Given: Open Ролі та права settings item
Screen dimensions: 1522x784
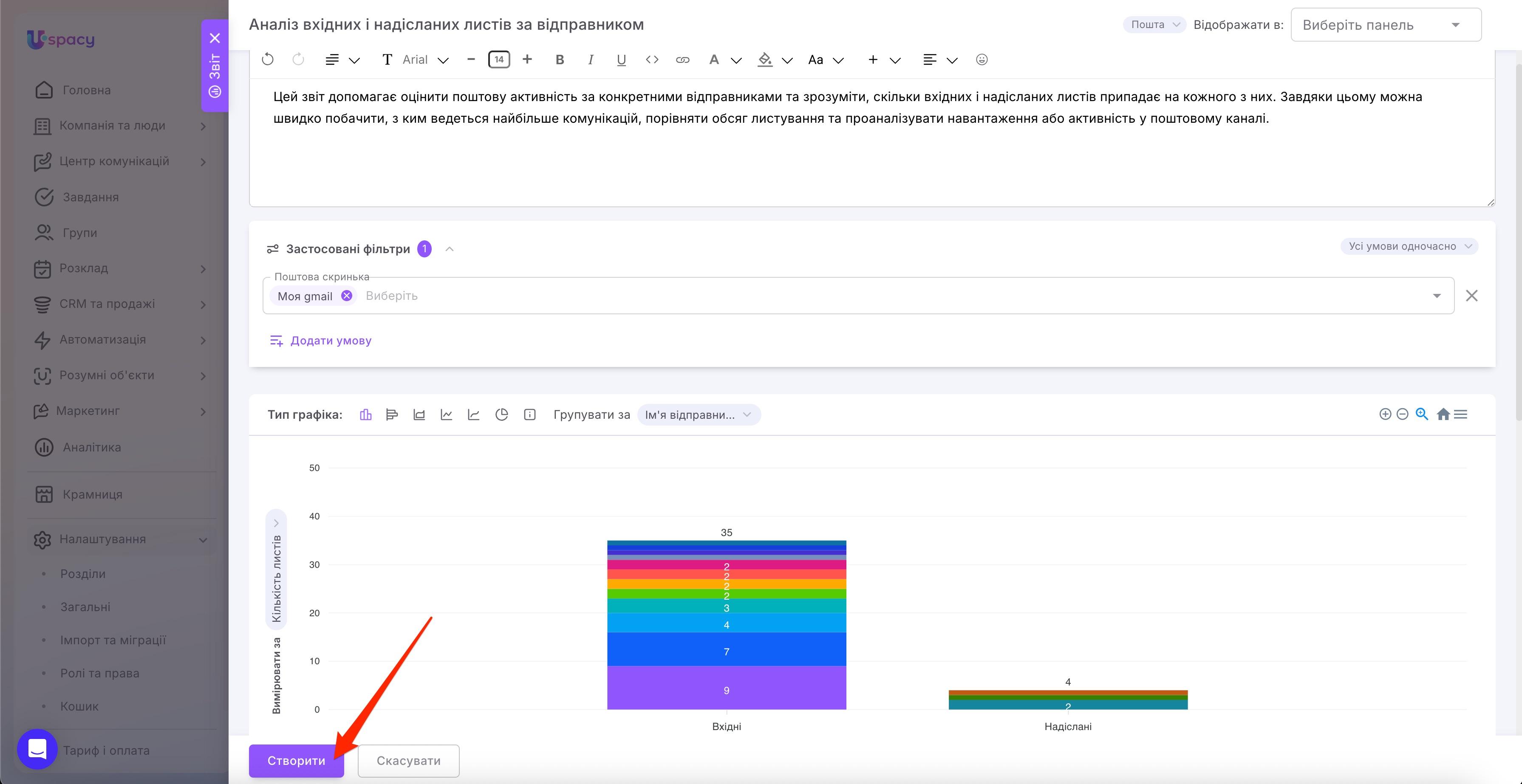Looking at the screenshot, I should [100, 673].
